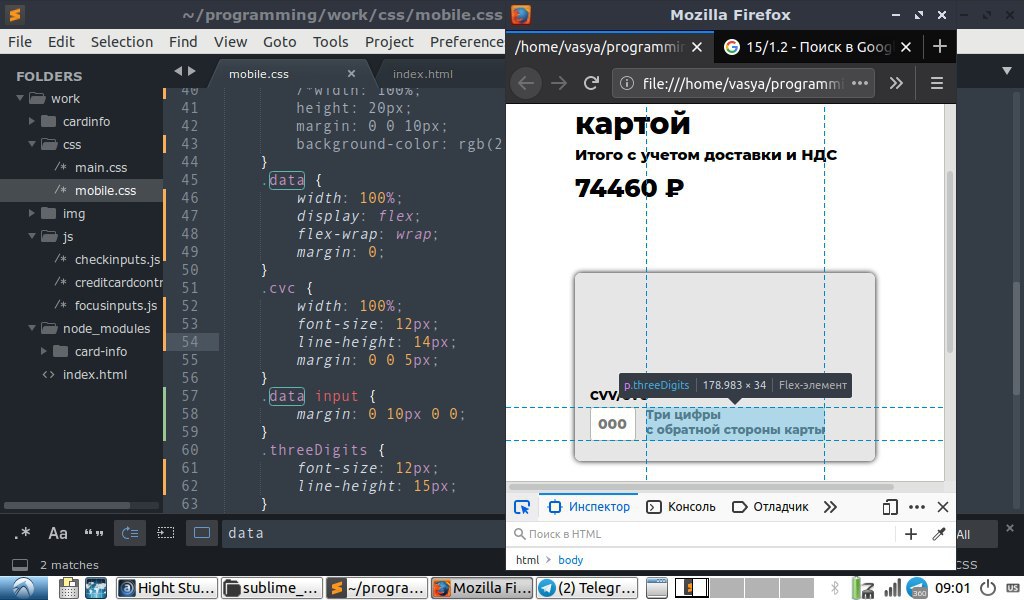This screenshot has height=600, width=1024.
Task: Close the mobile.css editor tab
Action: [351, 74]
